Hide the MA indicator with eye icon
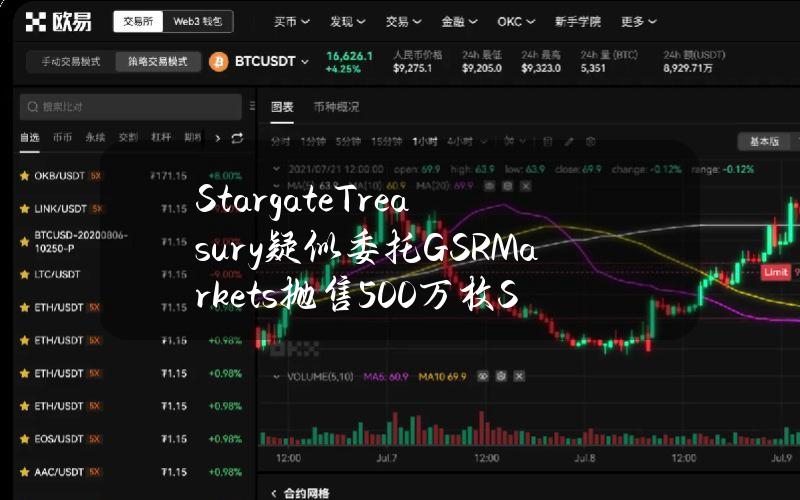This screenshot has height=500, width=800. (x=489, y=186)
